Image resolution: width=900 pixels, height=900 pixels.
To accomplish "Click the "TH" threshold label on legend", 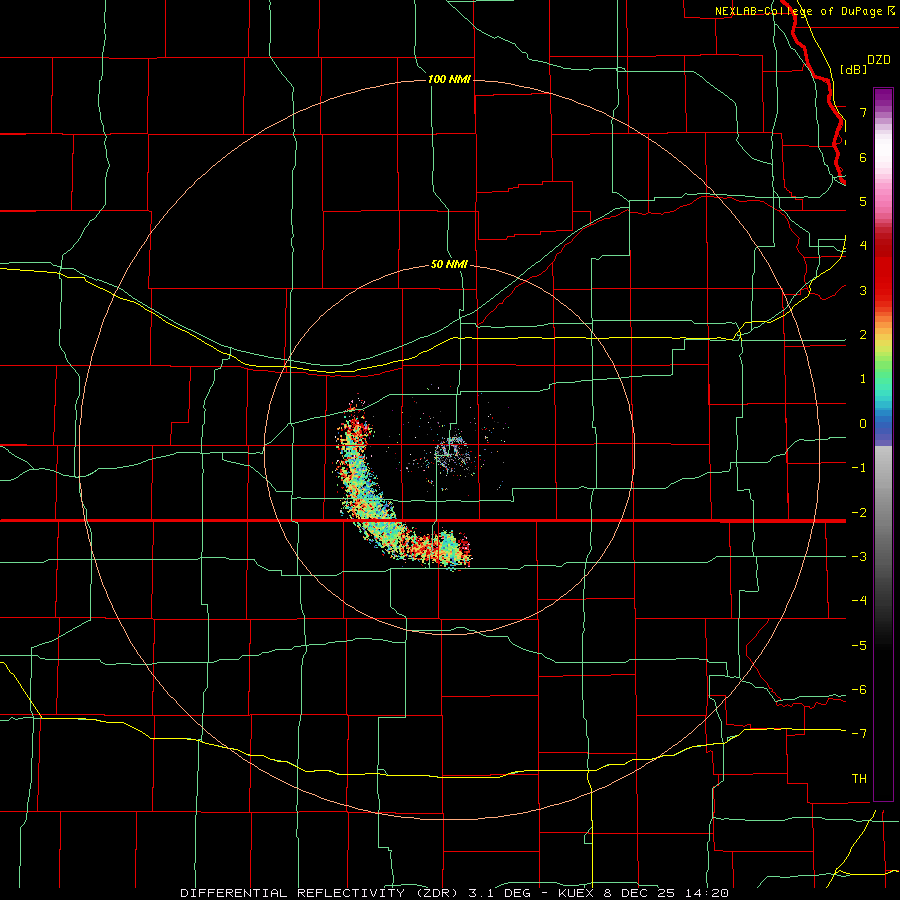I will pos(859,779).
